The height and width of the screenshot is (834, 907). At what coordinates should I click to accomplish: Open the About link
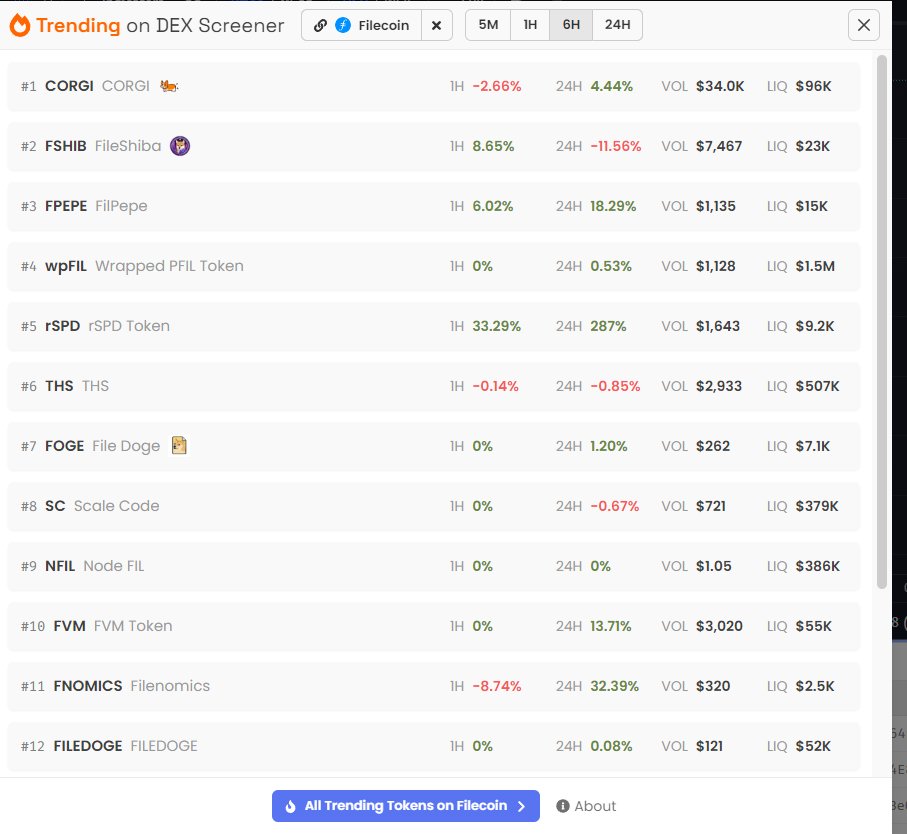(x=586, y=806)
